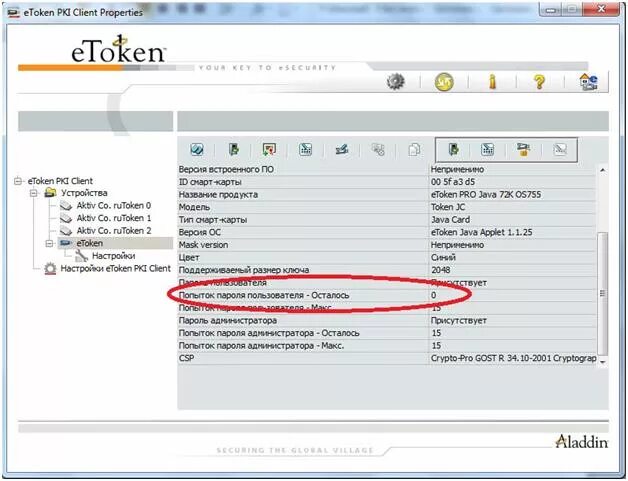Select the 'Модель' row label
The width and height of the screenshot is (628, 481).
coord(194,207)
